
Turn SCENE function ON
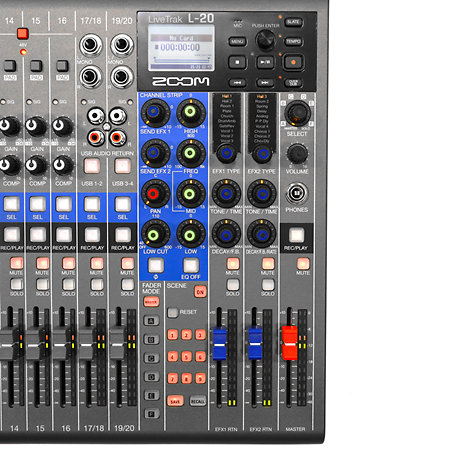(200, 292)
